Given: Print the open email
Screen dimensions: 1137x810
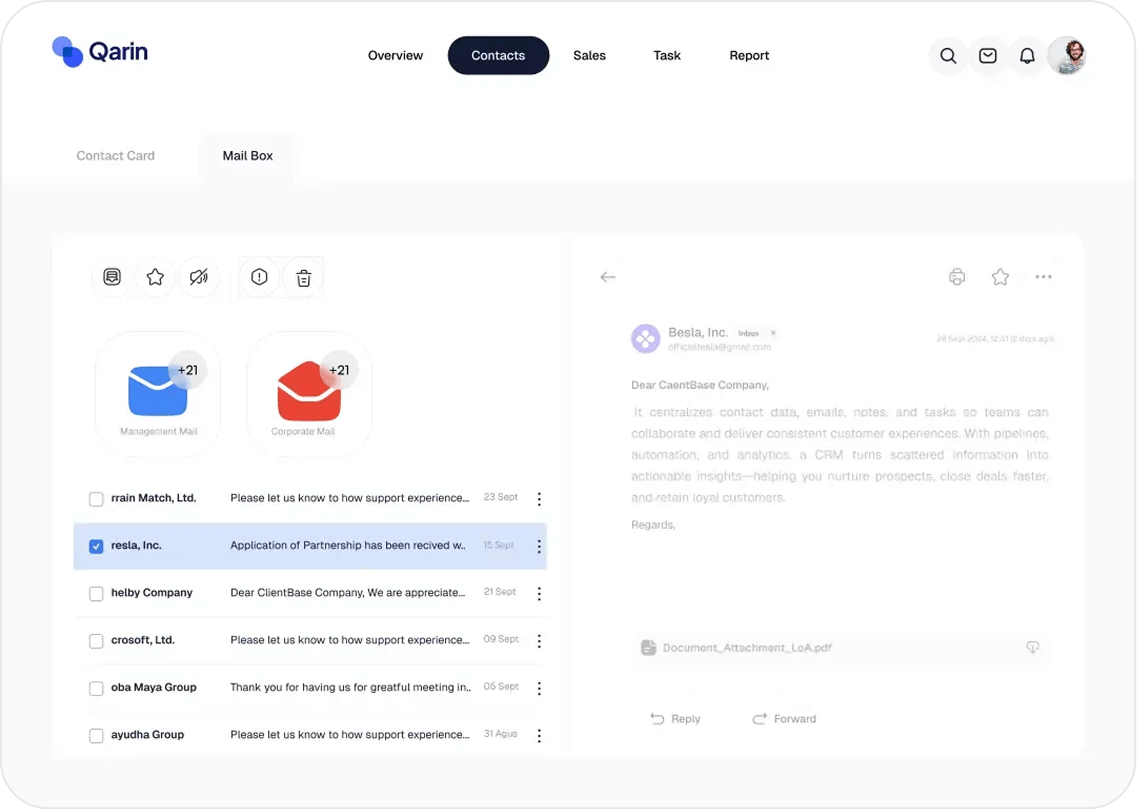Looking at the screenshot, I should coord(957,277).
